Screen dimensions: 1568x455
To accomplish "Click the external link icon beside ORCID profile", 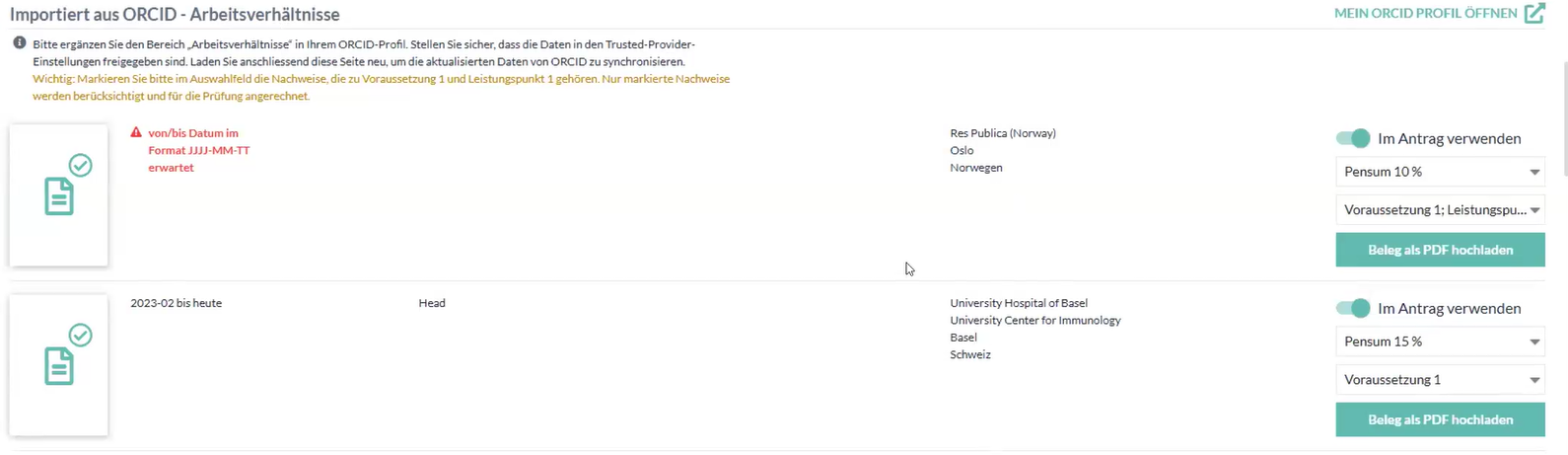I will pyautogui.click(x=1533, y=14).
